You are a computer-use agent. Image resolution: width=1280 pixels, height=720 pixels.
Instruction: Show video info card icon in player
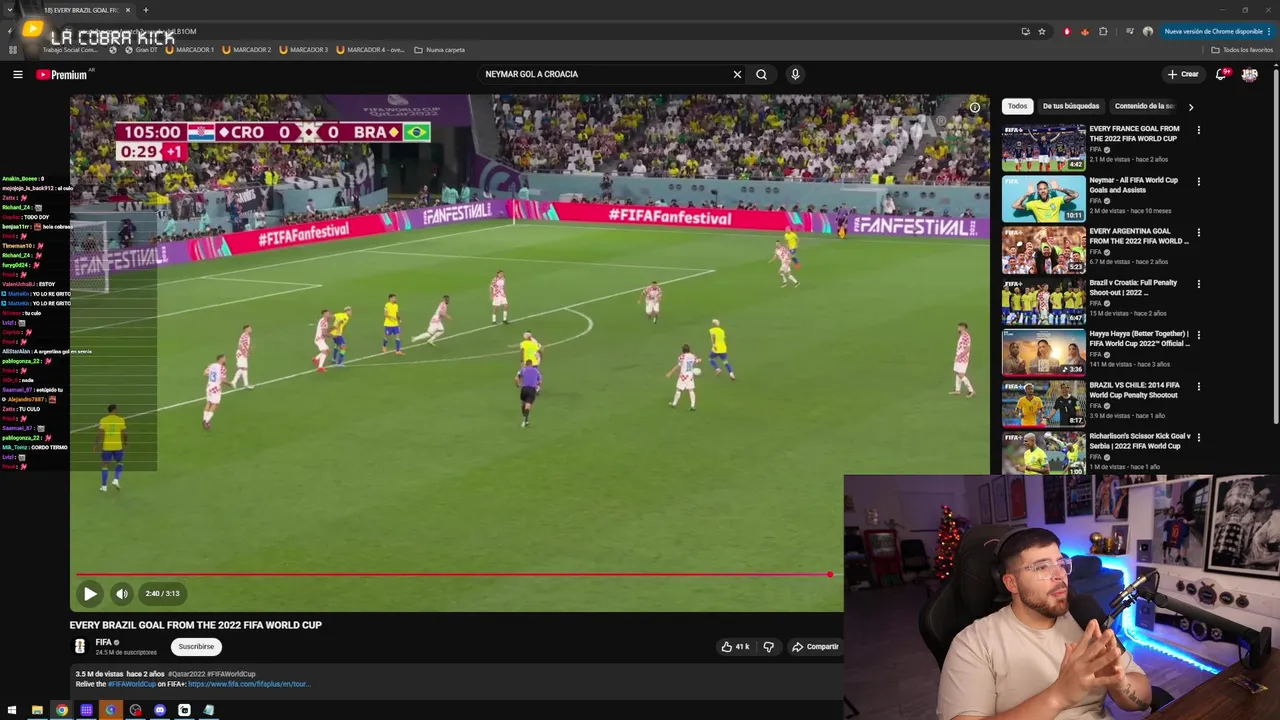coord(975,108)
